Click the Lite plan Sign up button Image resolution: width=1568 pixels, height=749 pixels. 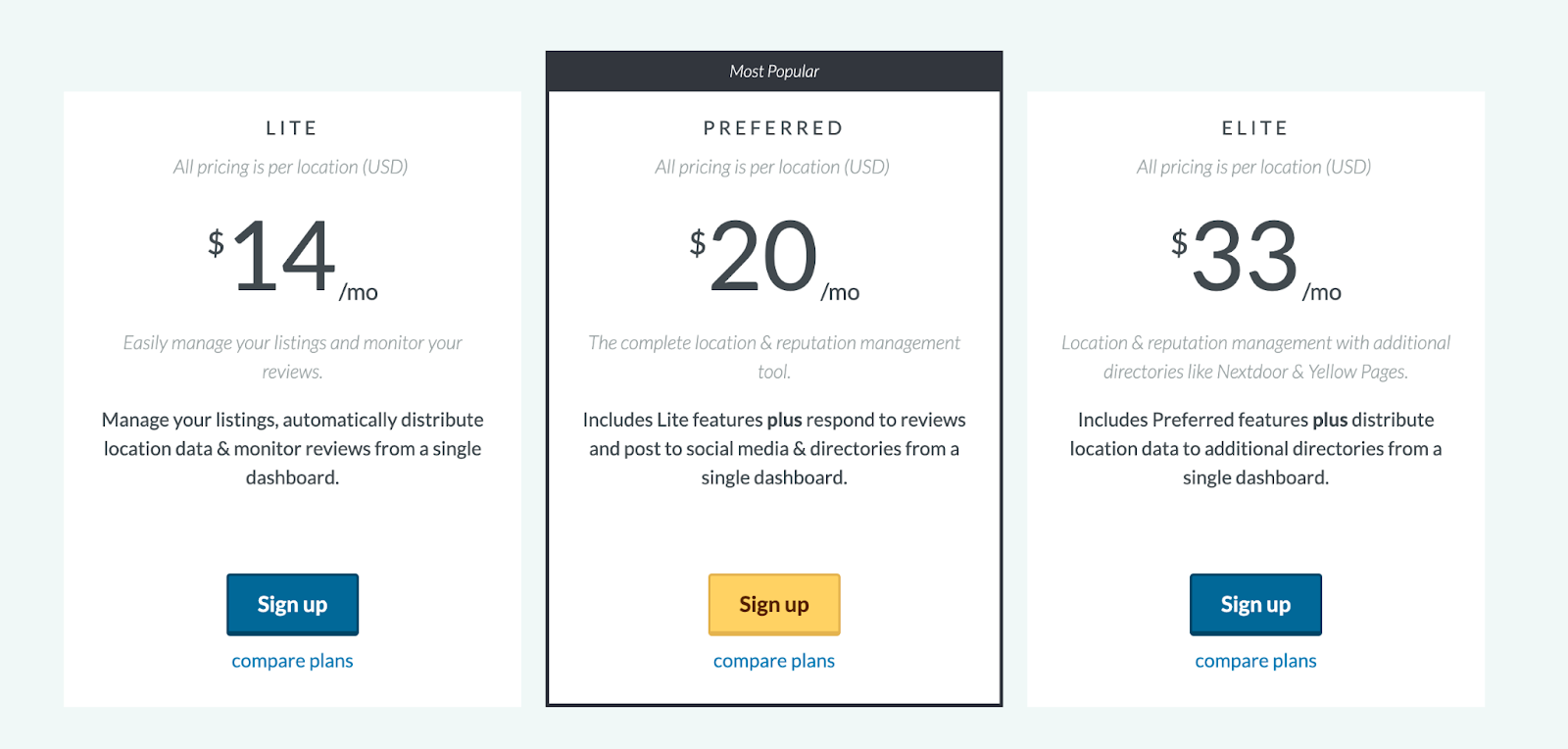[x=292, y=604]
